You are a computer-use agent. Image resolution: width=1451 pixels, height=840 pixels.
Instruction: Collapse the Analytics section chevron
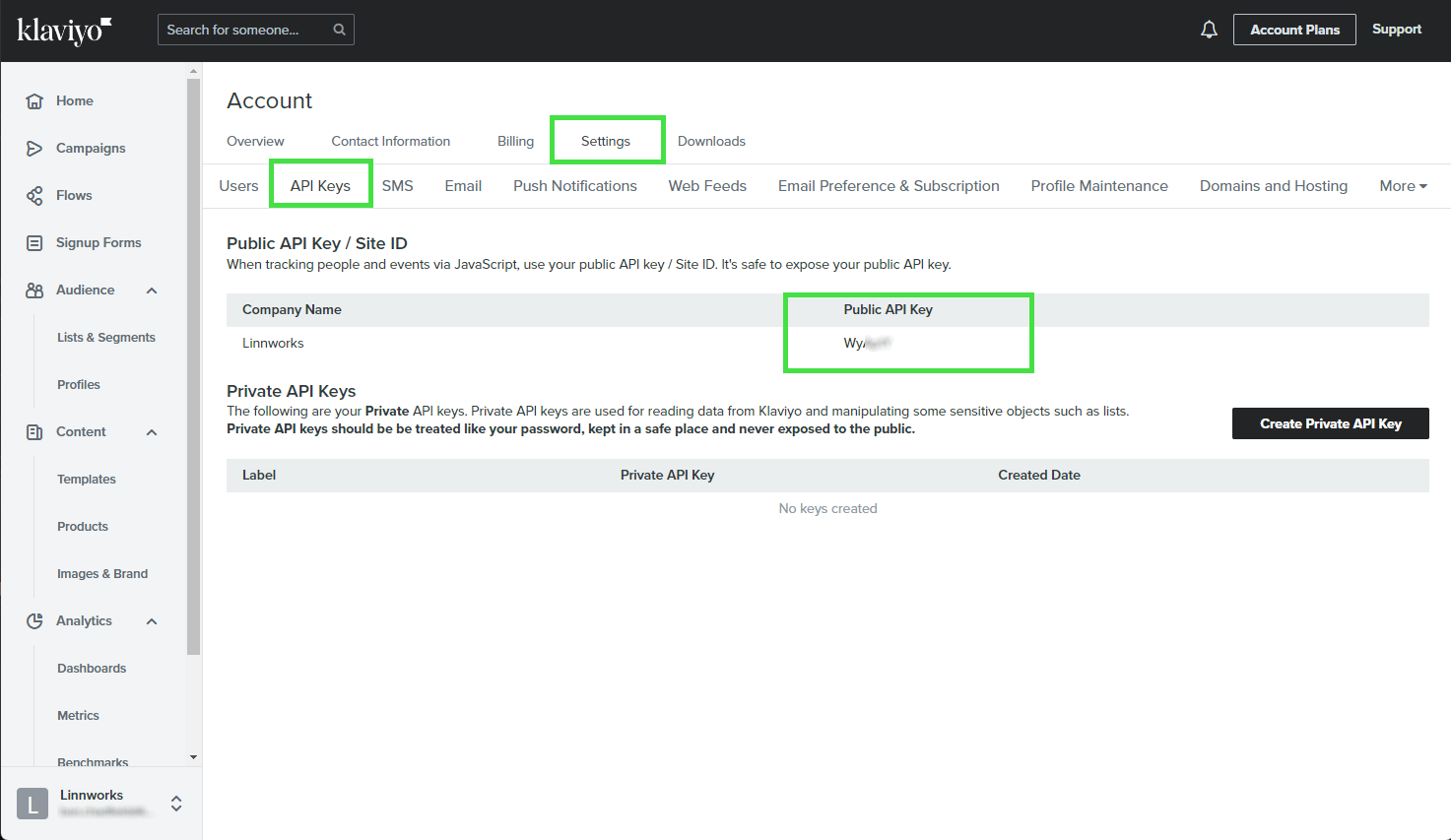tap(152, 621)
